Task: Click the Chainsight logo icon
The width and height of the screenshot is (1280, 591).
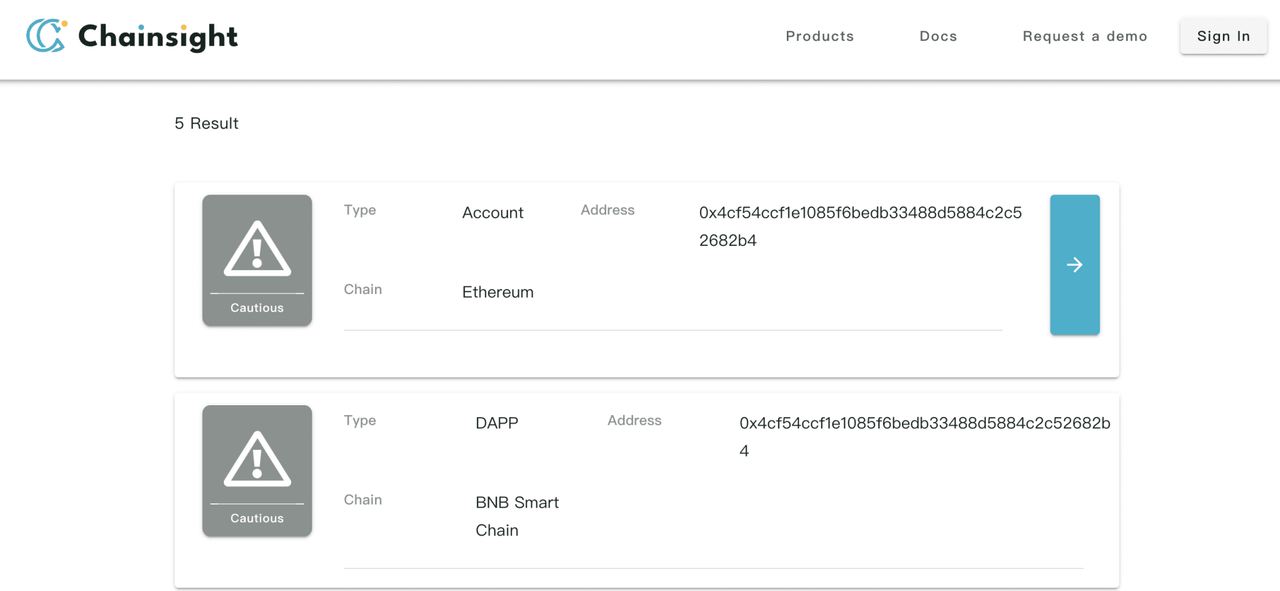Action: pos(46,36)
